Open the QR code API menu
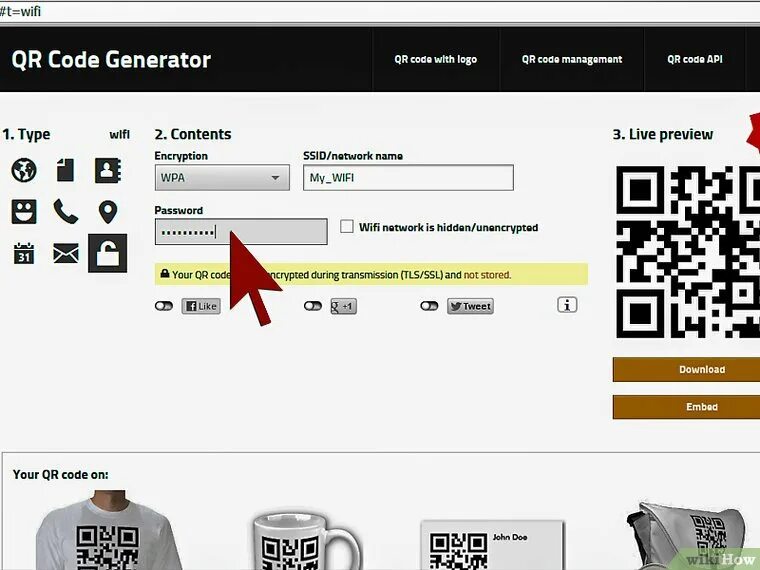Viewport: 760px width, 570px height. (695, 59)
